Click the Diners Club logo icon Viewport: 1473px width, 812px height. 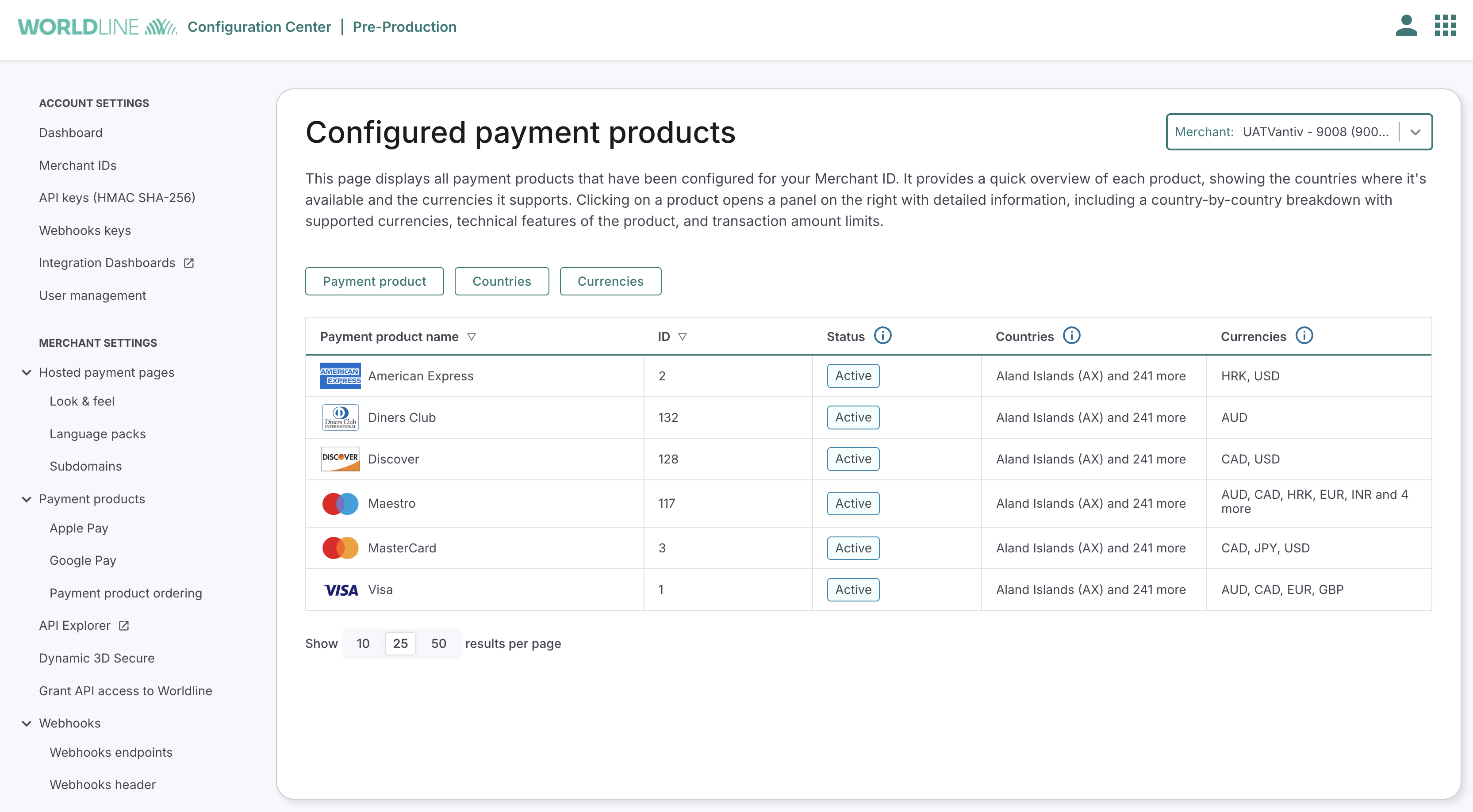coord(340,417)
